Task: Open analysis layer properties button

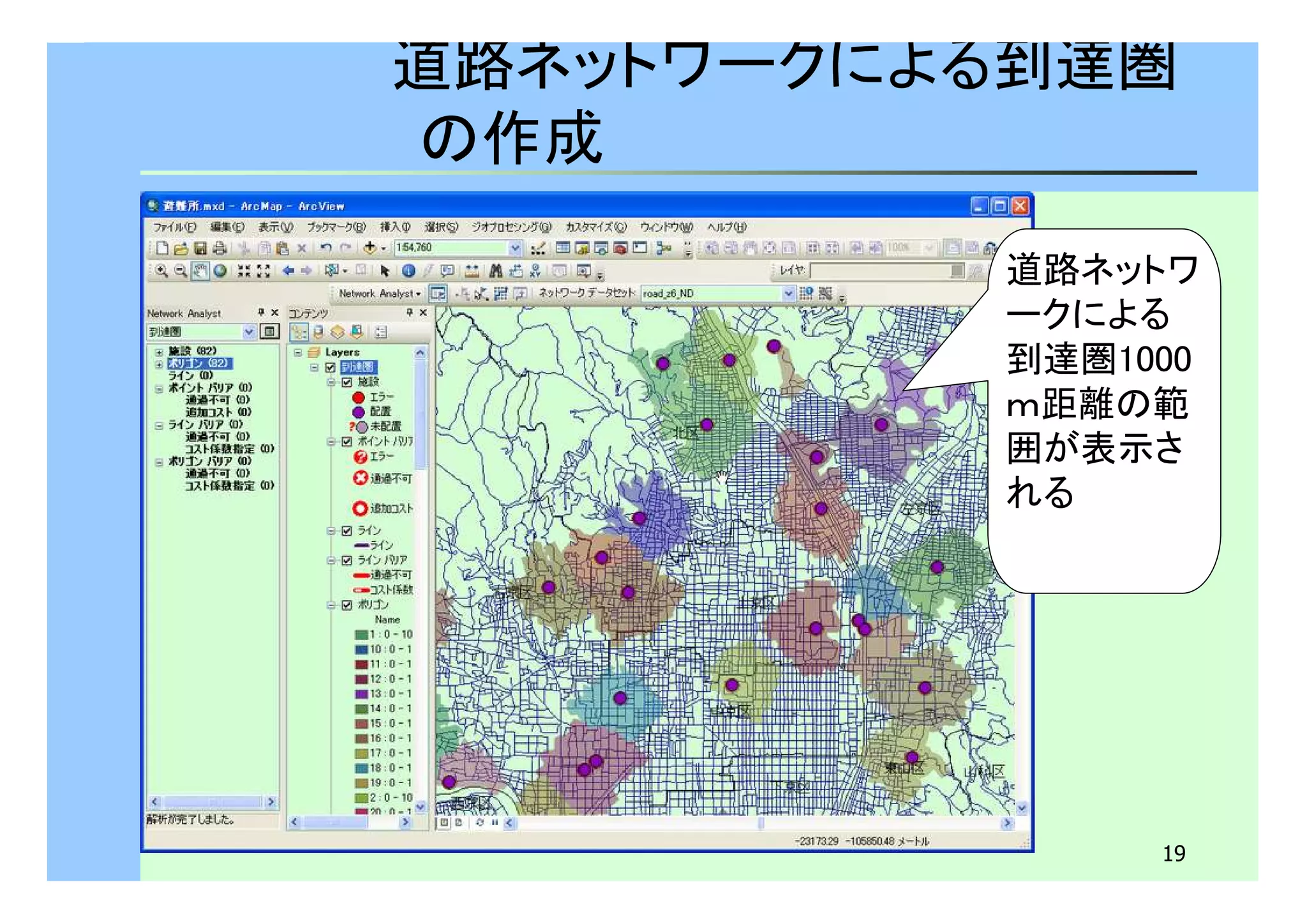Action: [271, 332]
